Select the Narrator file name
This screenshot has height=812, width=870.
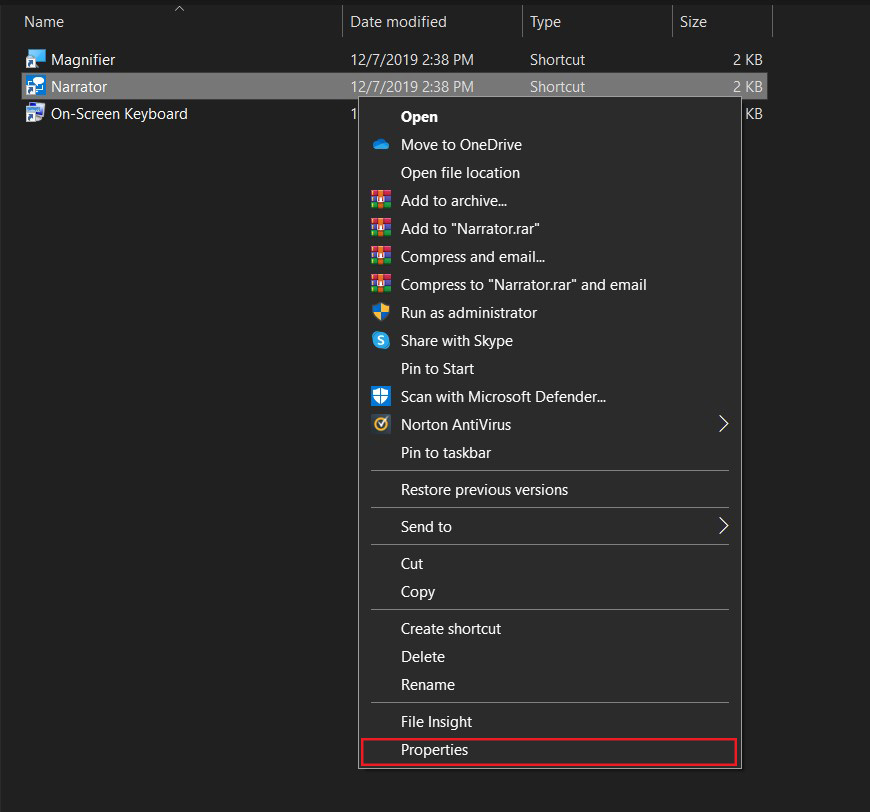tap(79, 87)
